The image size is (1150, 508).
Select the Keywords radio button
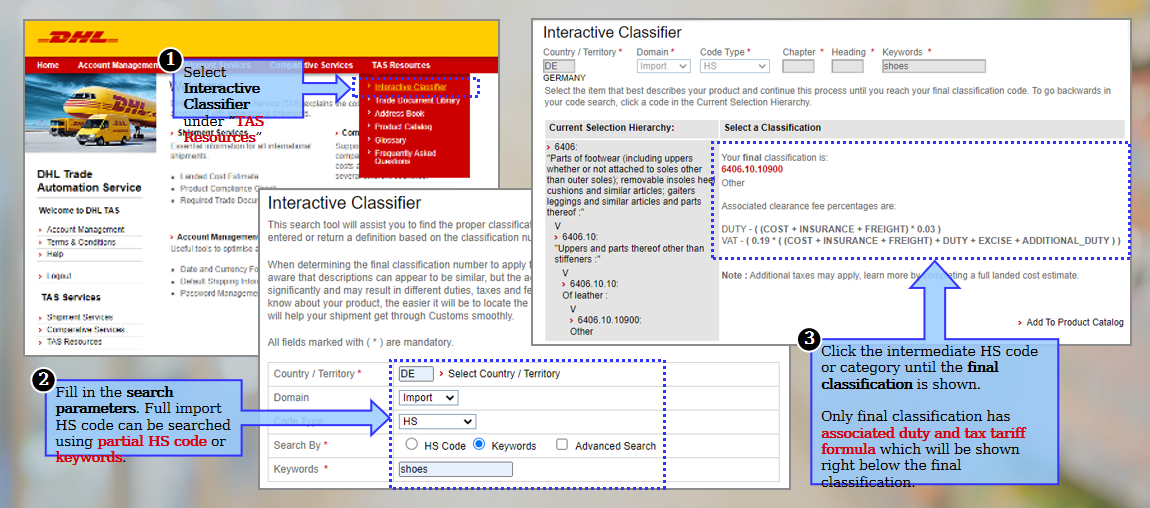[480, 445]
